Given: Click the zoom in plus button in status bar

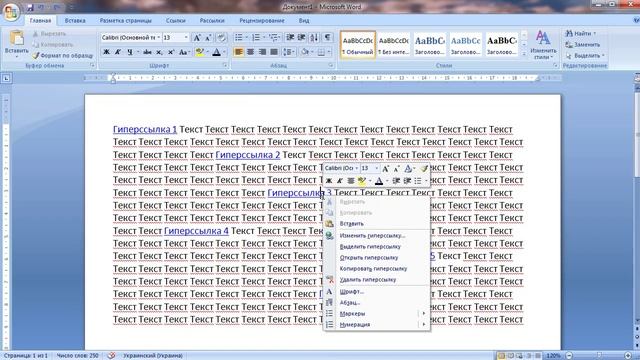Looking at the screenshot, I should coord(628,356).
